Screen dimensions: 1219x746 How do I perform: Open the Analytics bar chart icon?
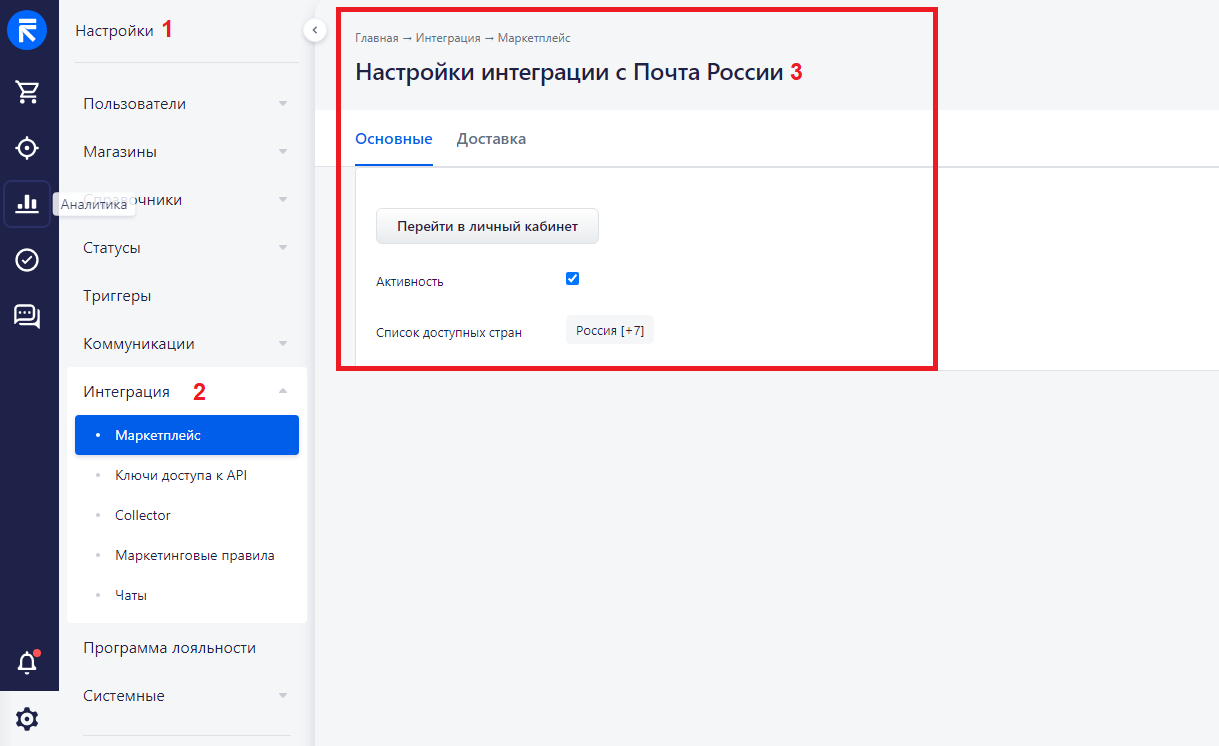27,204
